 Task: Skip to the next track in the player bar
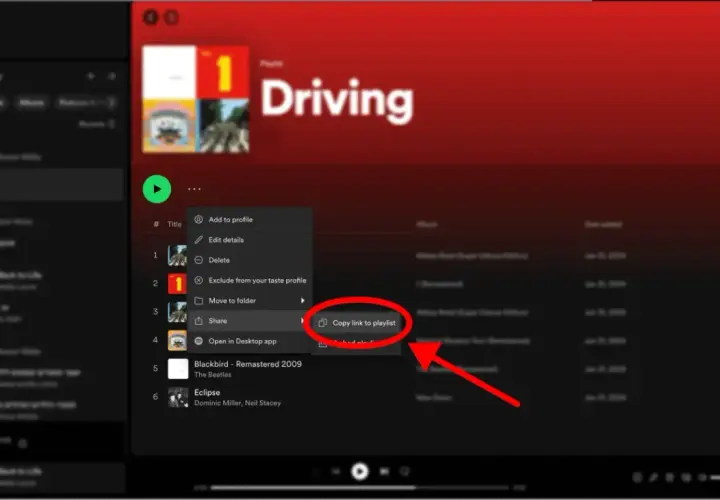click(384, 472)
